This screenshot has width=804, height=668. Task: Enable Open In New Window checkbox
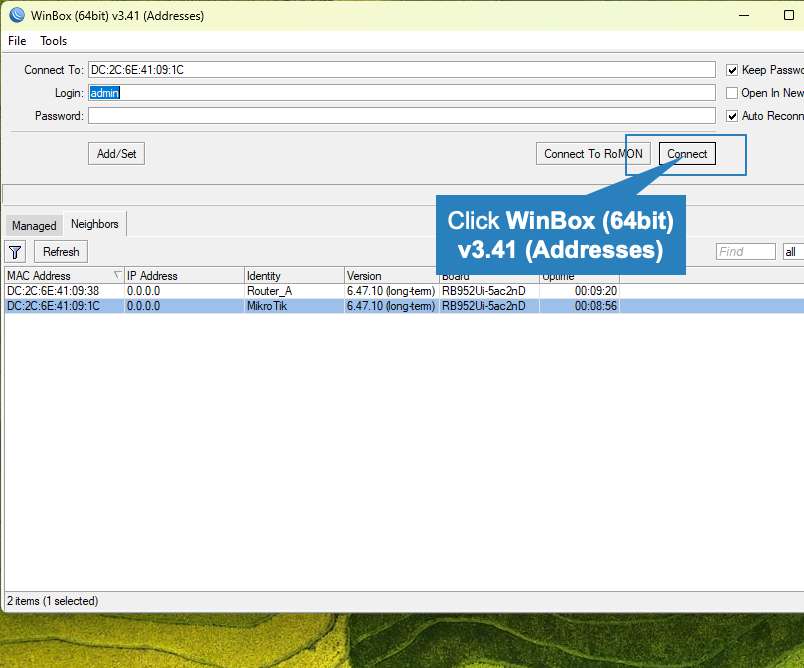click(x=732, y=93)
